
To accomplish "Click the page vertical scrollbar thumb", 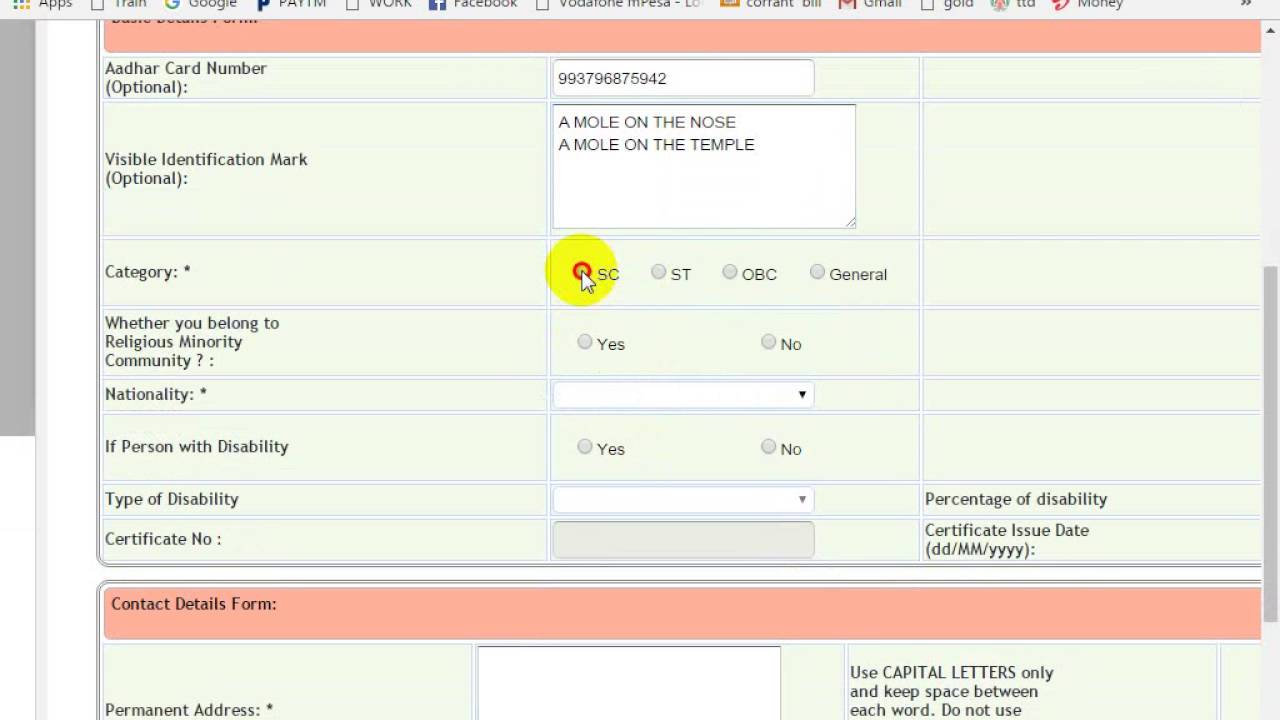I will click(x=1270, y=443).
